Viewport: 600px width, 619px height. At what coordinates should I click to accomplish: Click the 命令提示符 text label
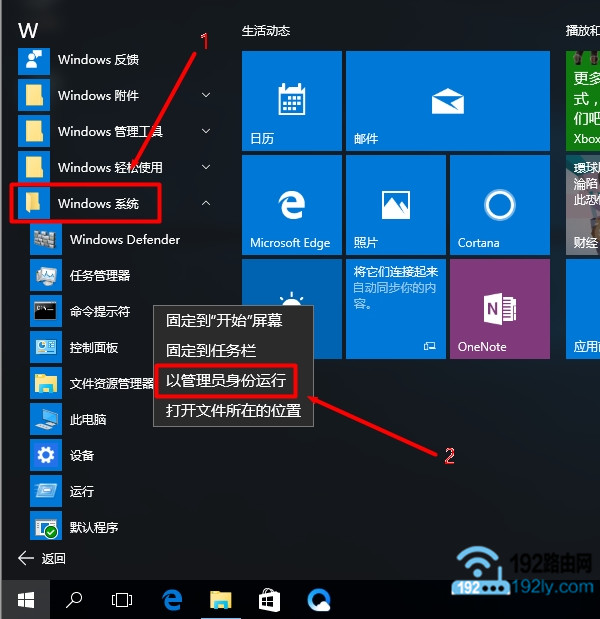tap(100, 311)
